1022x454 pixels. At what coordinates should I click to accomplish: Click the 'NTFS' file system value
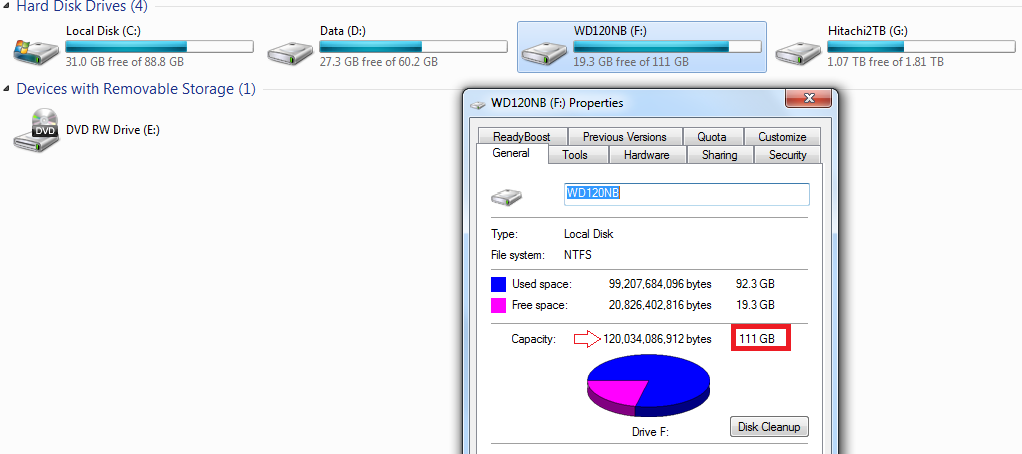pos(577,255)
